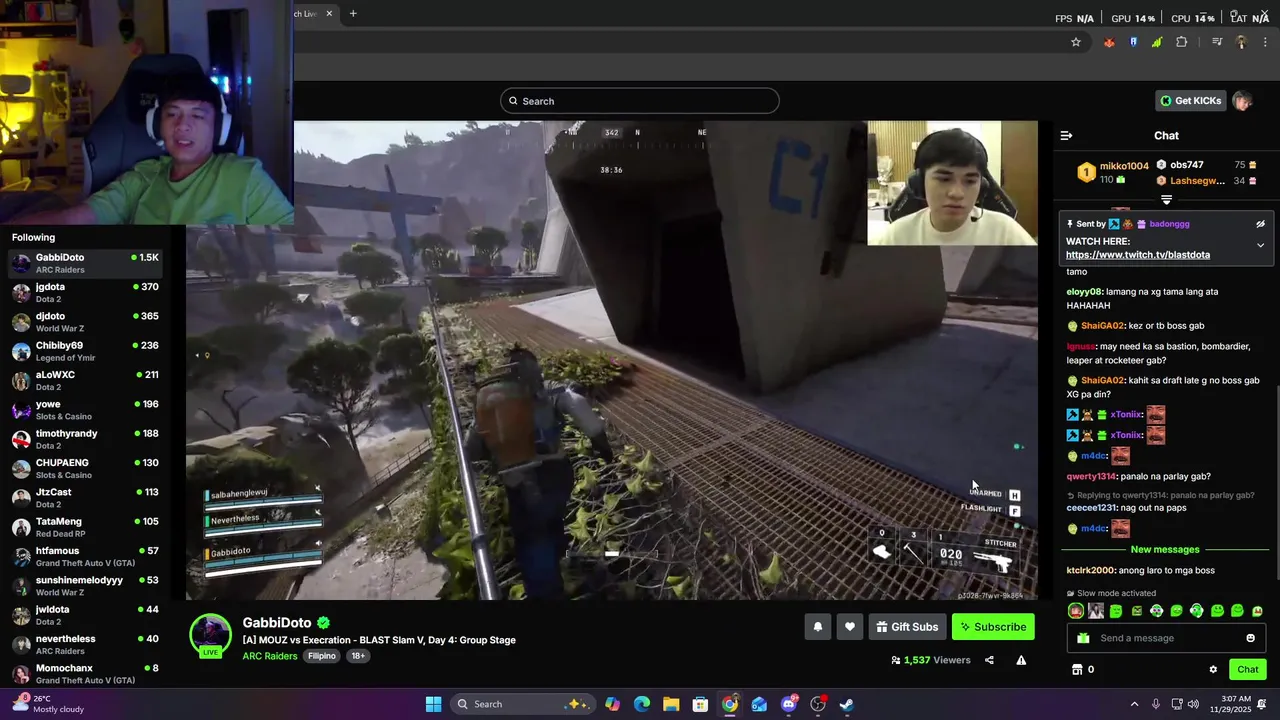Open Microsoft Edge from taskbar
1280x720 pixels.
(641, 704)
